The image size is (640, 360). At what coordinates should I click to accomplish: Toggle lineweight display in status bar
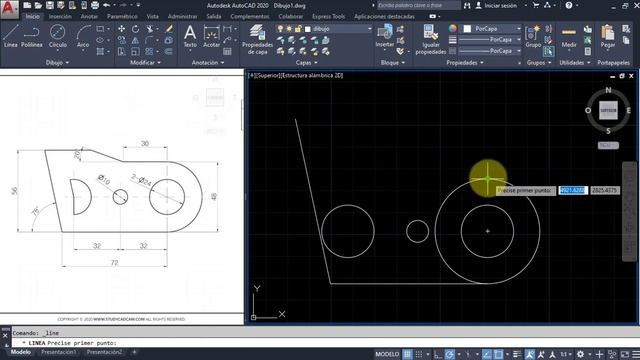tap(517, 354)
